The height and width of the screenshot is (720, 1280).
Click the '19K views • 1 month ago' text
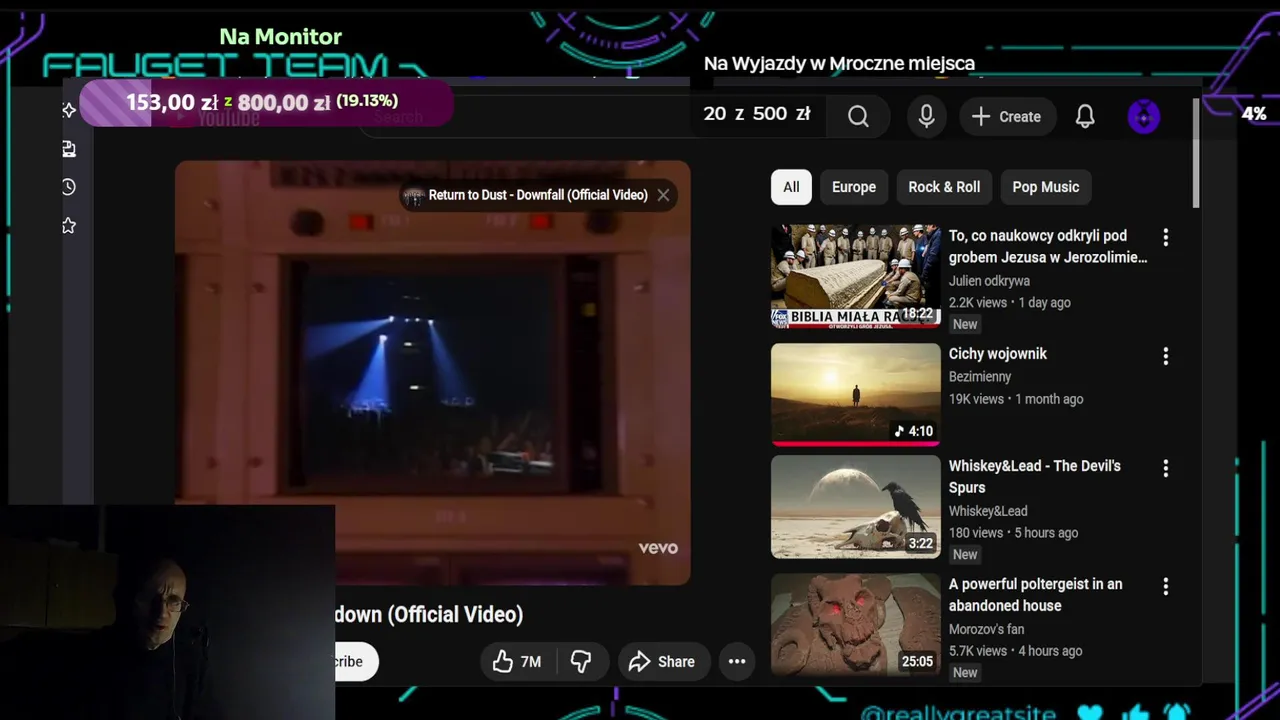(1016, 399)
